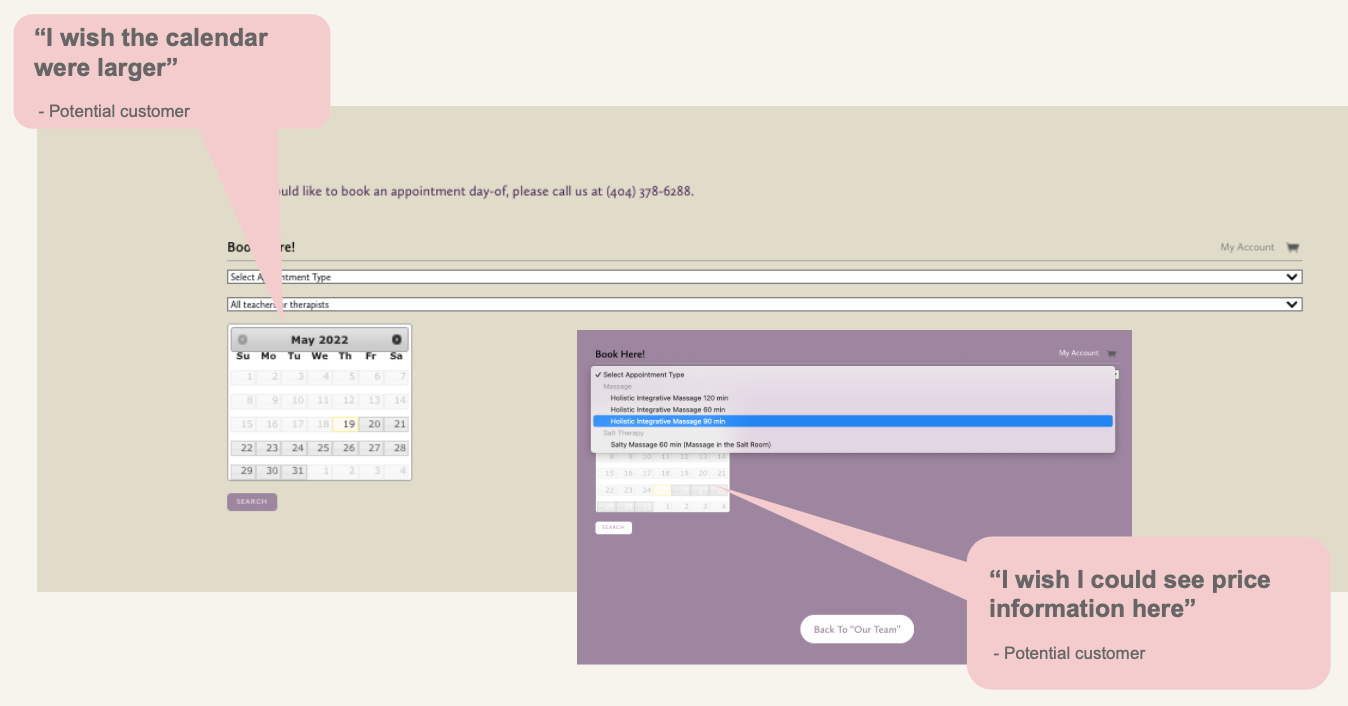Click the phone number (404) 378-6288

(648, 191)
